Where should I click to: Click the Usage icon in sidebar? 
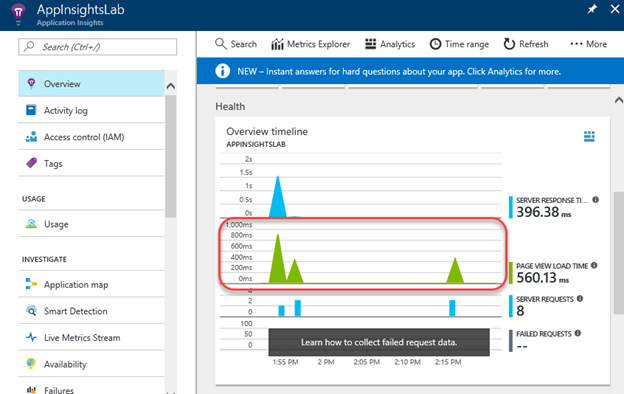pyautogui.click(x=31, y=223)
